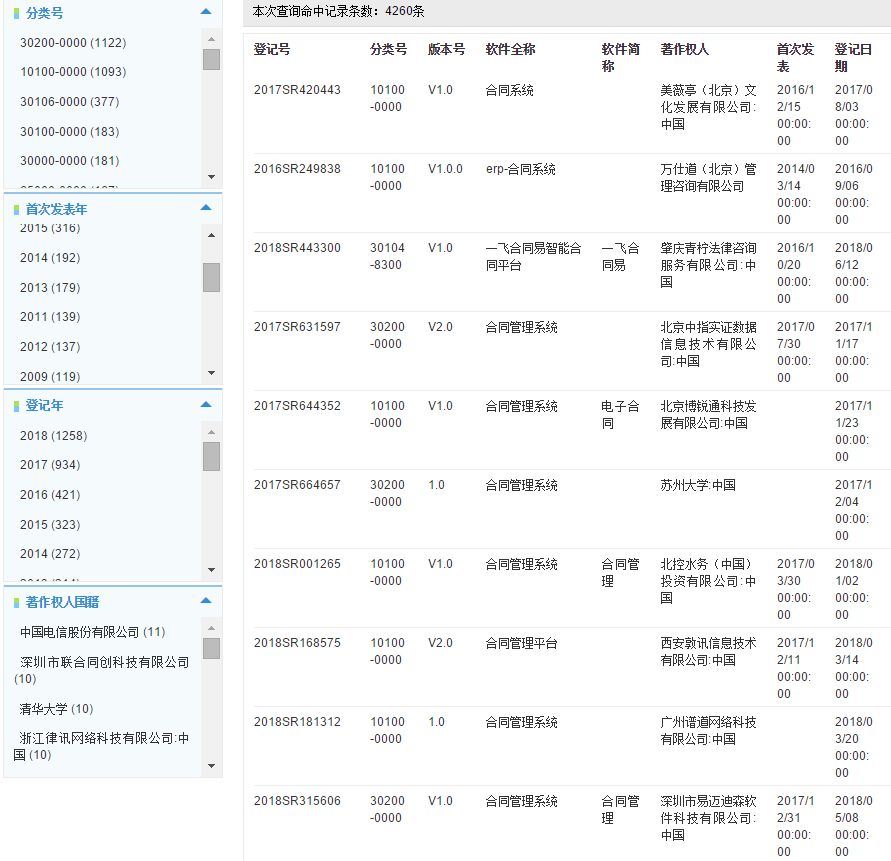This screenshot has width=891, height=861.
Task: Select software name 合同管理平台
Action: click(522, 643)
